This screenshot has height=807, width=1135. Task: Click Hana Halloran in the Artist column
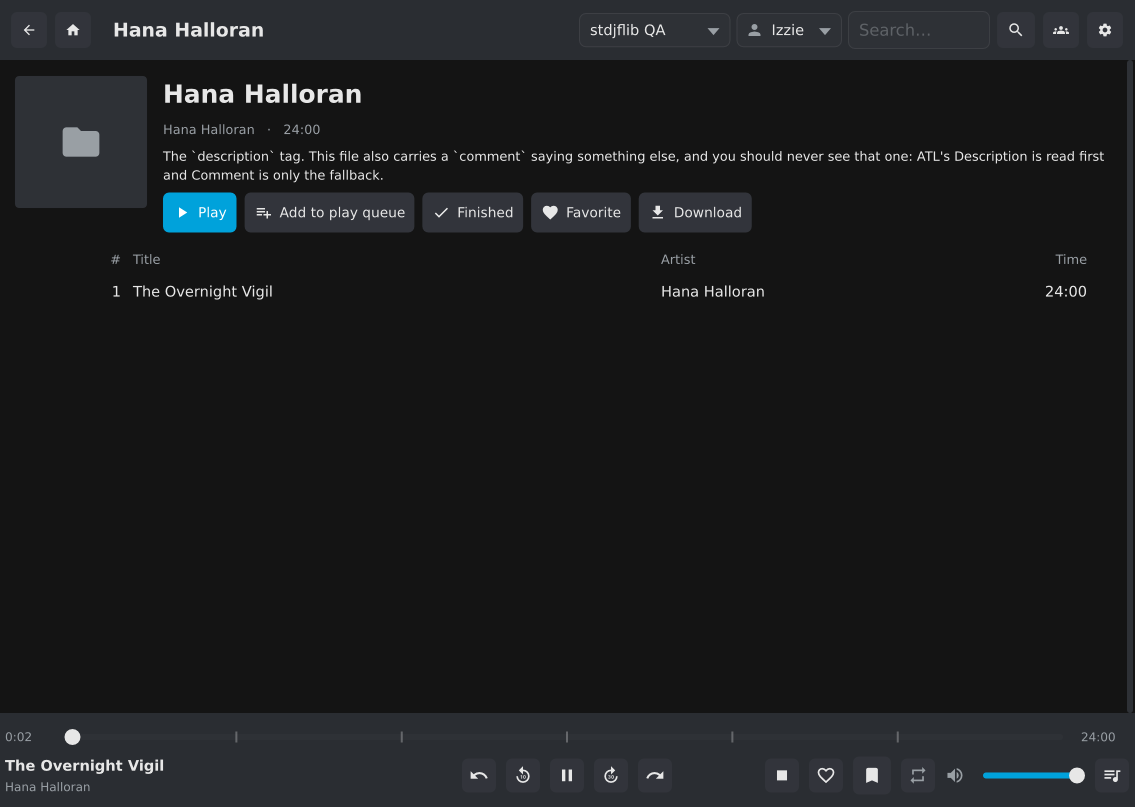point(712,291)
